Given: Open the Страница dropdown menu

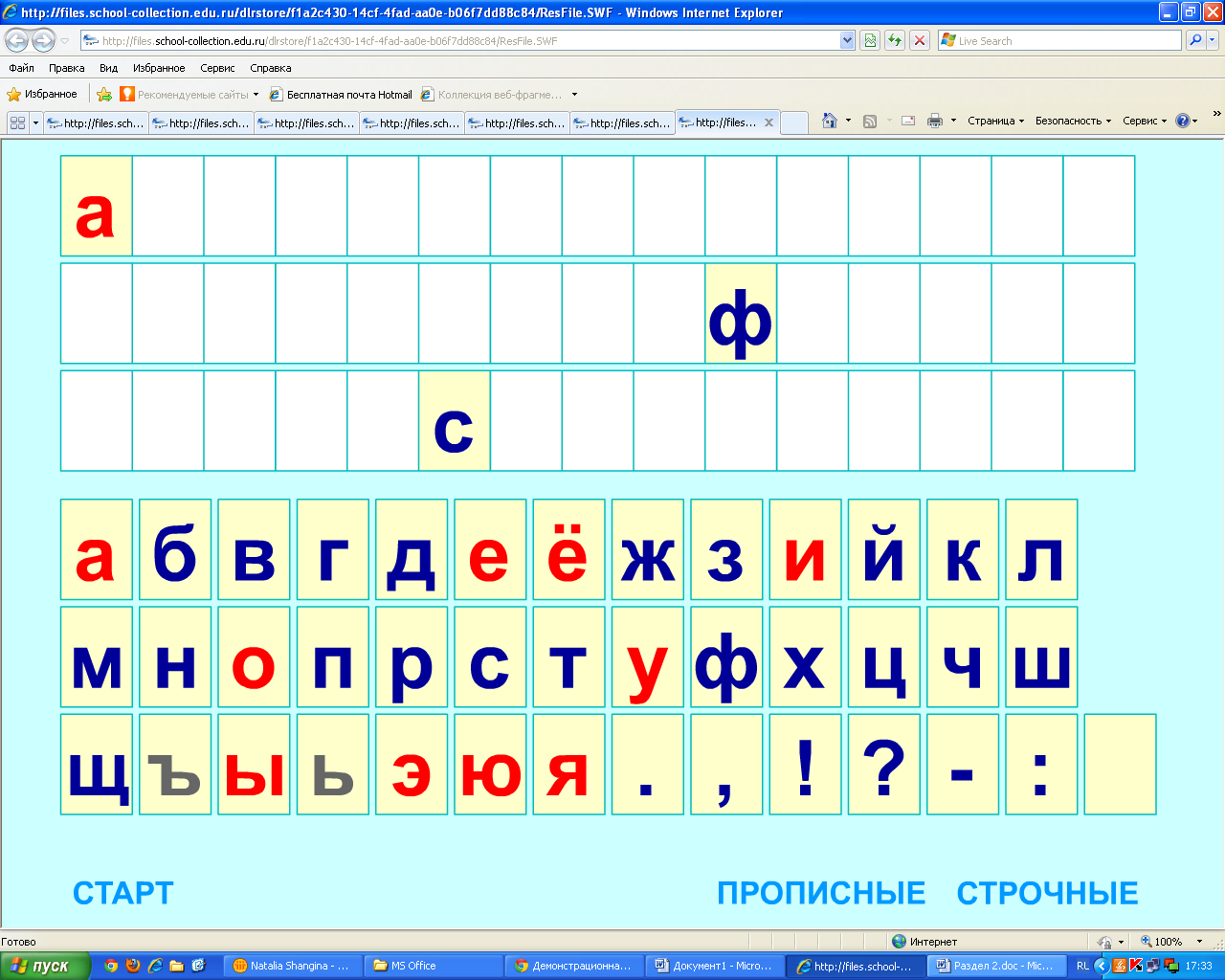Looking at the screenshot, I should [x=995, y=121].
